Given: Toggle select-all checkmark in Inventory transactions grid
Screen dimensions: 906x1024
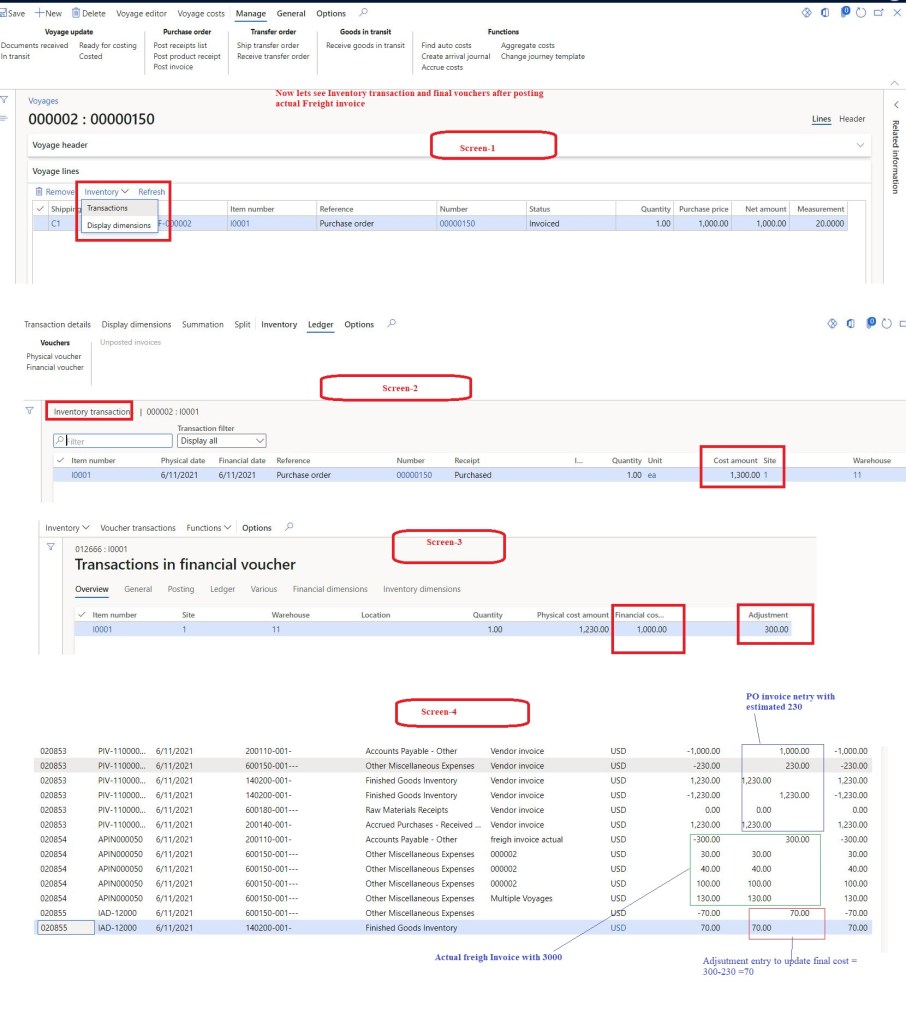Looking at the screenshot, I should (61, 461).
